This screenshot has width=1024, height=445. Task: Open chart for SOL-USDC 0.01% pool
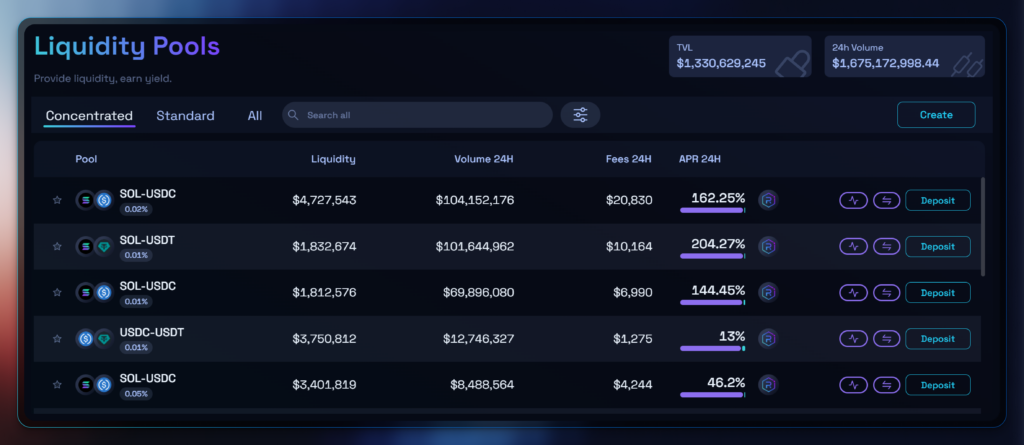[853, 293]
